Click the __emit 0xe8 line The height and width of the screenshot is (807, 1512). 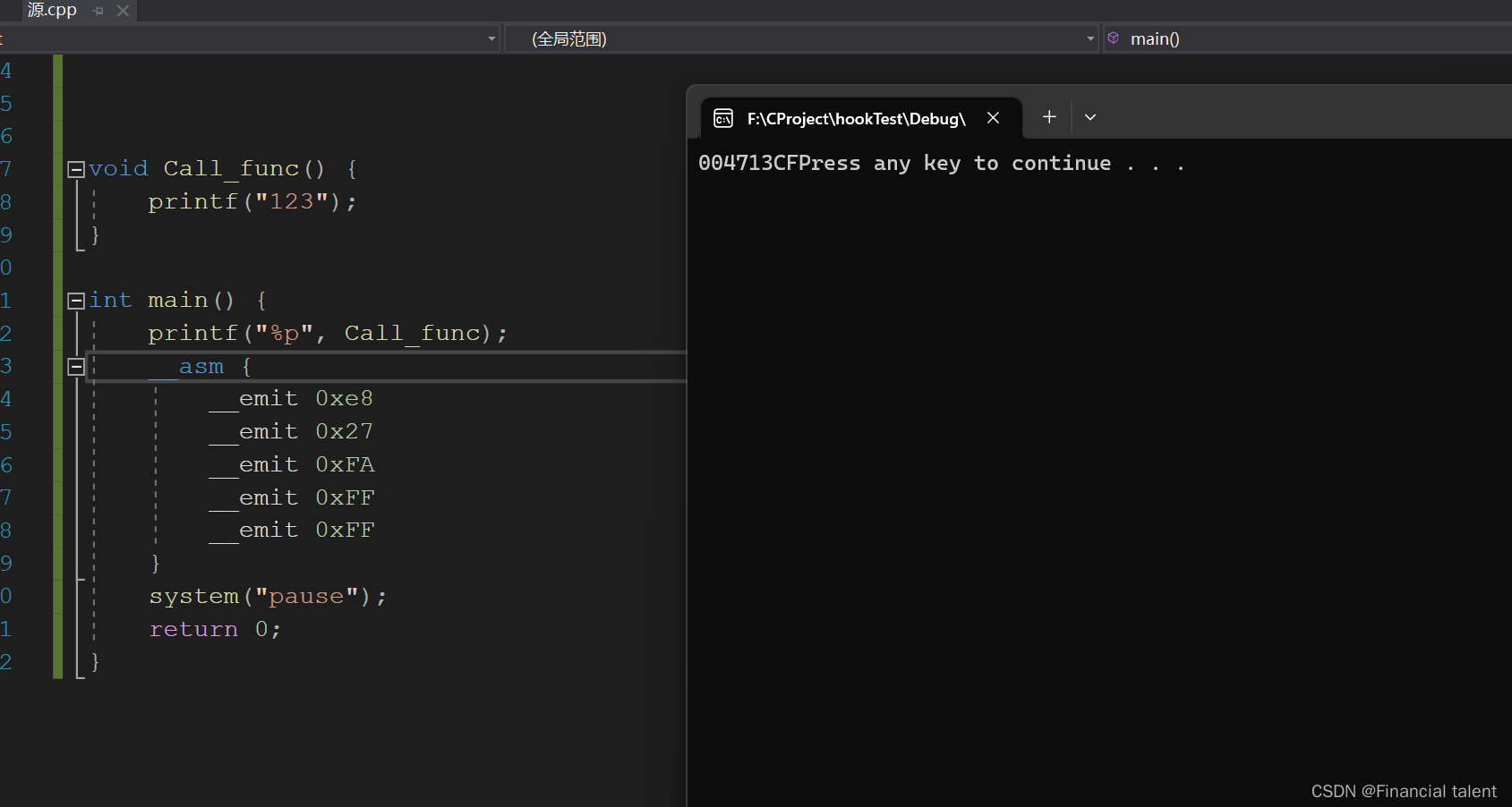point(291,398)
